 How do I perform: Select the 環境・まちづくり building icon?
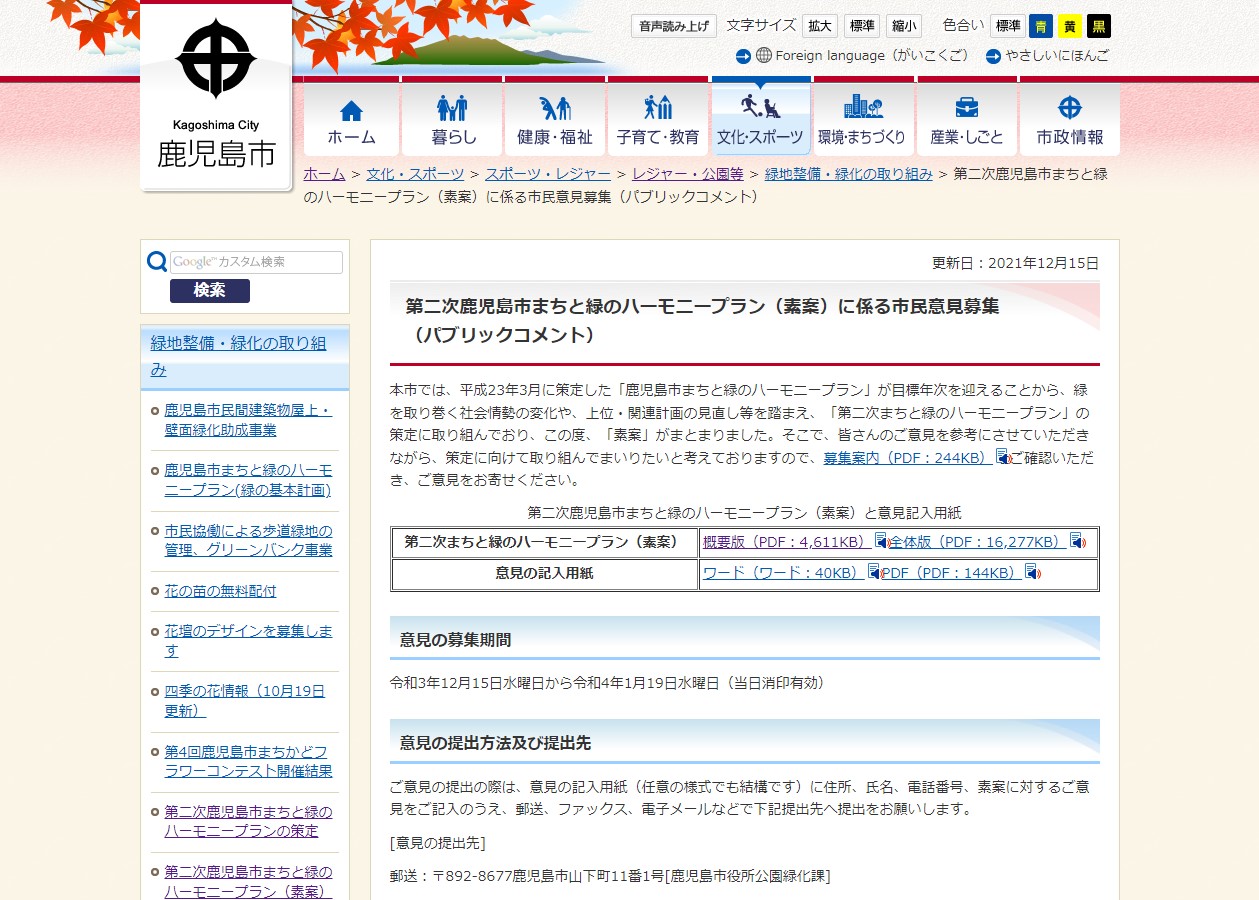tap(862, 107)
